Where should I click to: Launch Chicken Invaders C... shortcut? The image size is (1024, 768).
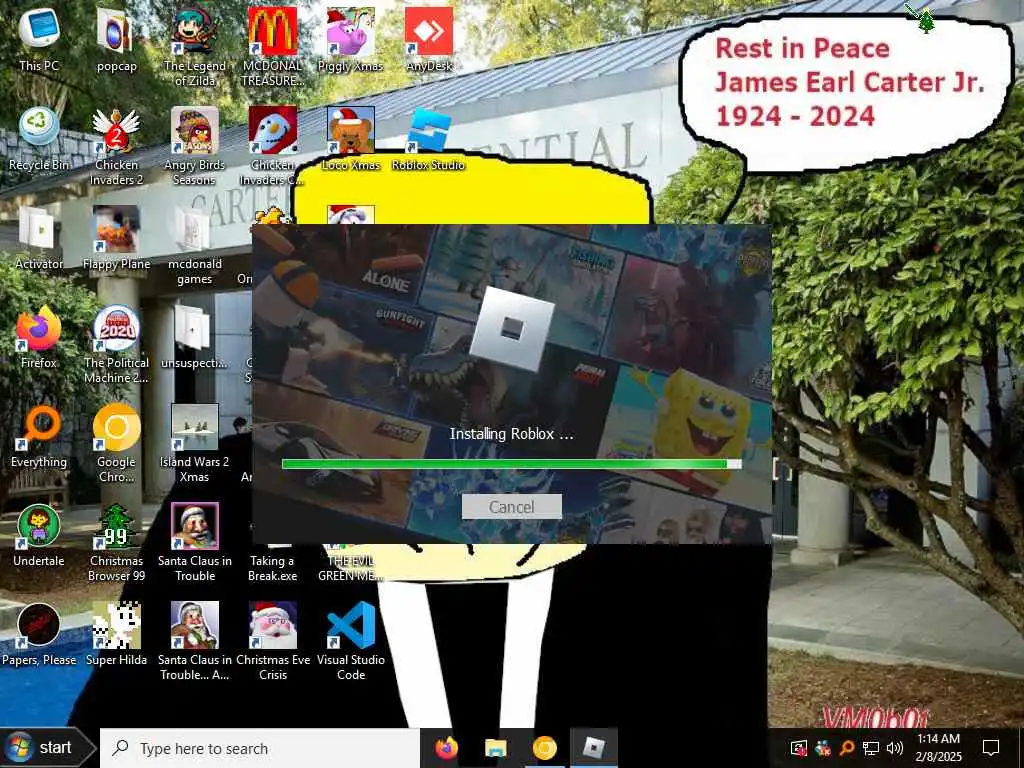(272, 146)
